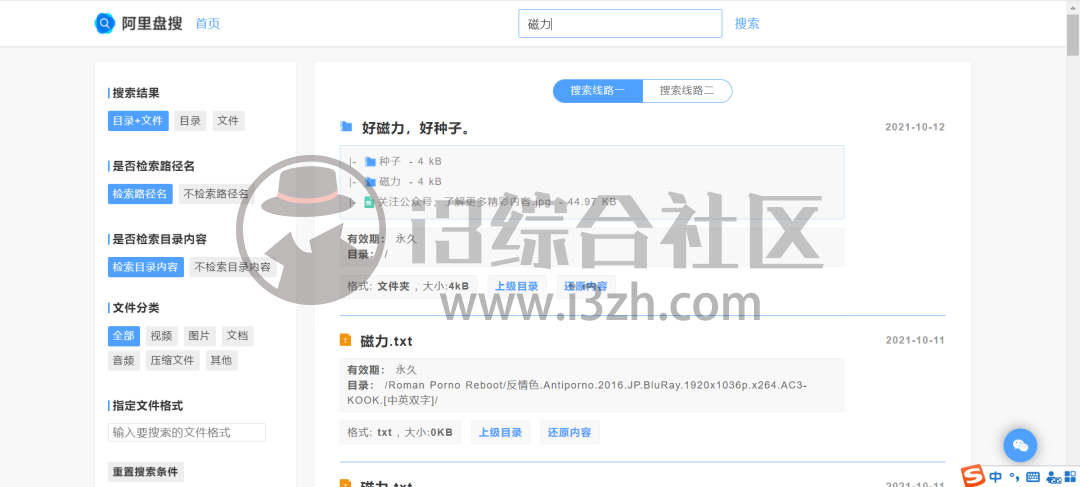Click the 格式: txt ,大小:0KB label

tap(400, 433)
